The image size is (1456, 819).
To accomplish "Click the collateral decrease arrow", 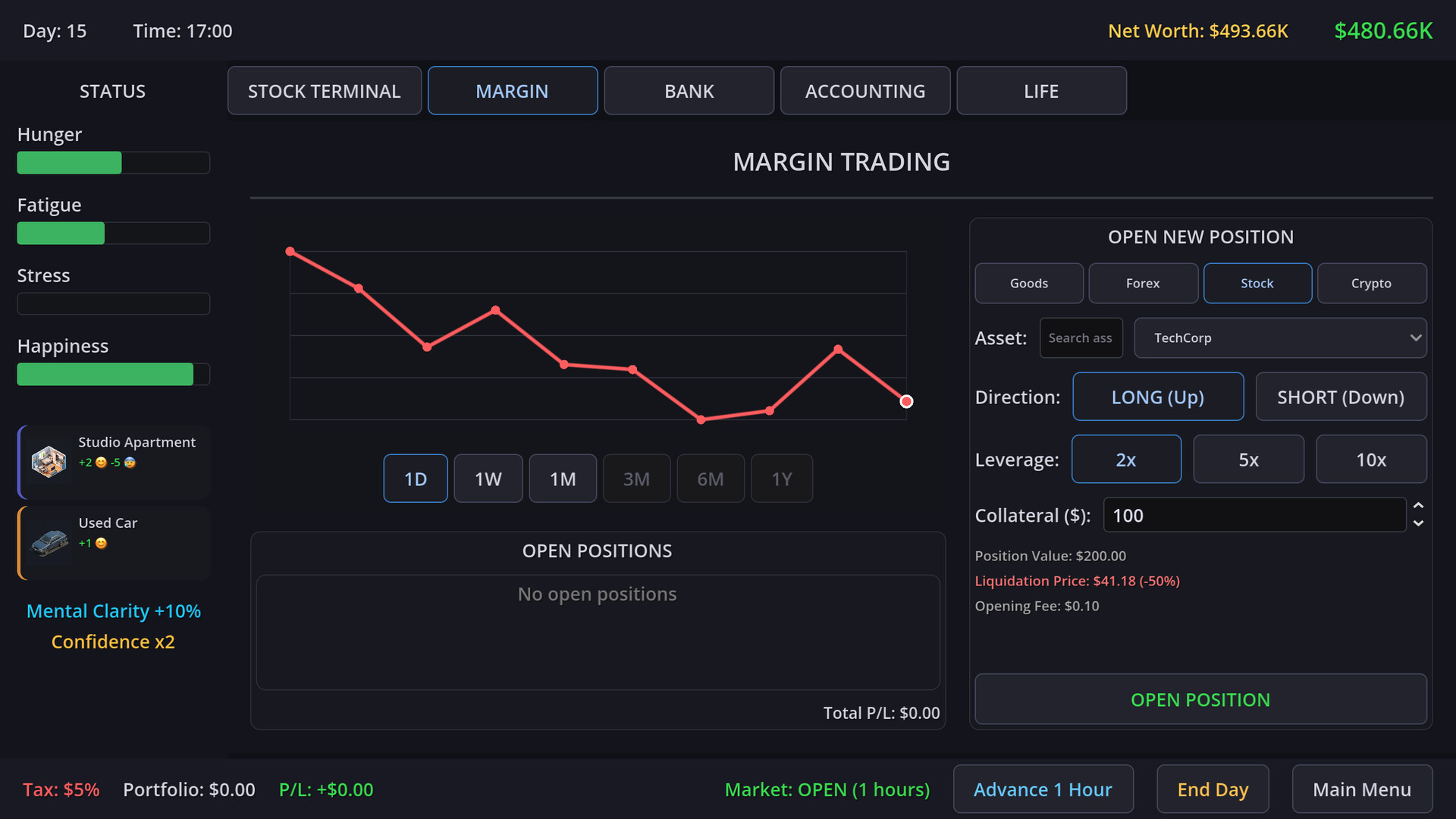I will (1418, 524).
